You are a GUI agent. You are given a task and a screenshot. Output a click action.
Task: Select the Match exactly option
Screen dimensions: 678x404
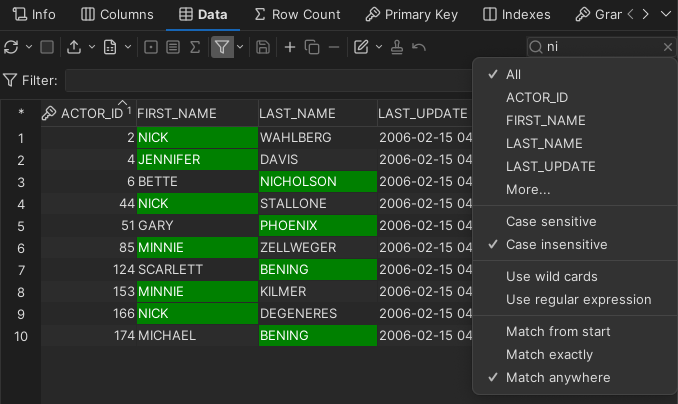(549, 354)
